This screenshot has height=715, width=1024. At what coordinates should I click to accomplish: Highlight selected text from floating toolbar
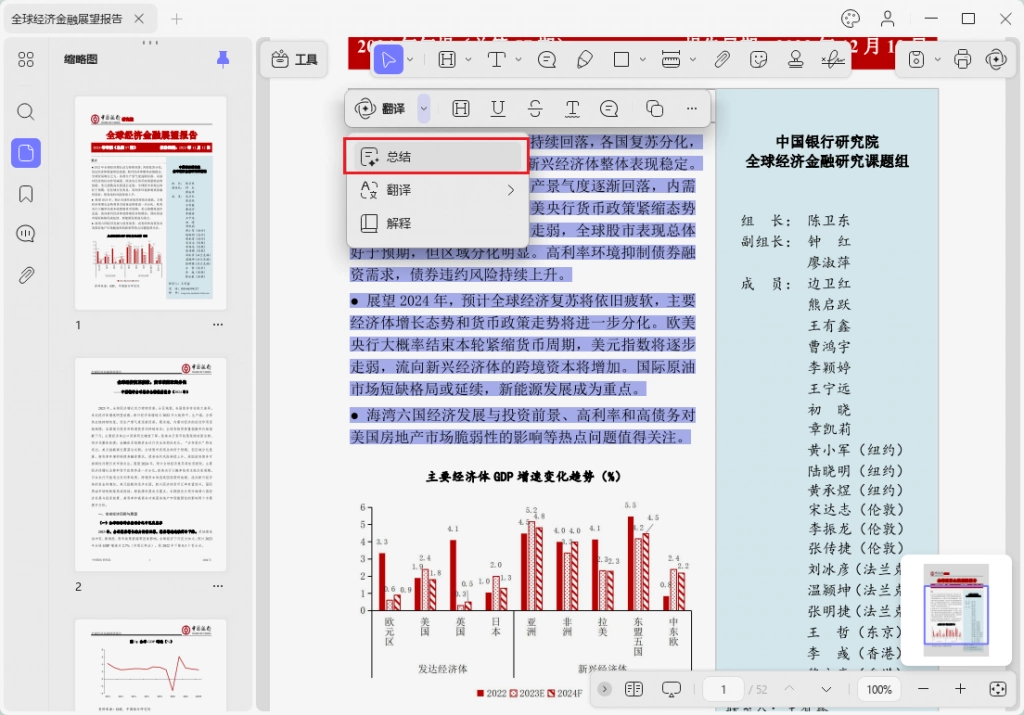coord(461,108)
